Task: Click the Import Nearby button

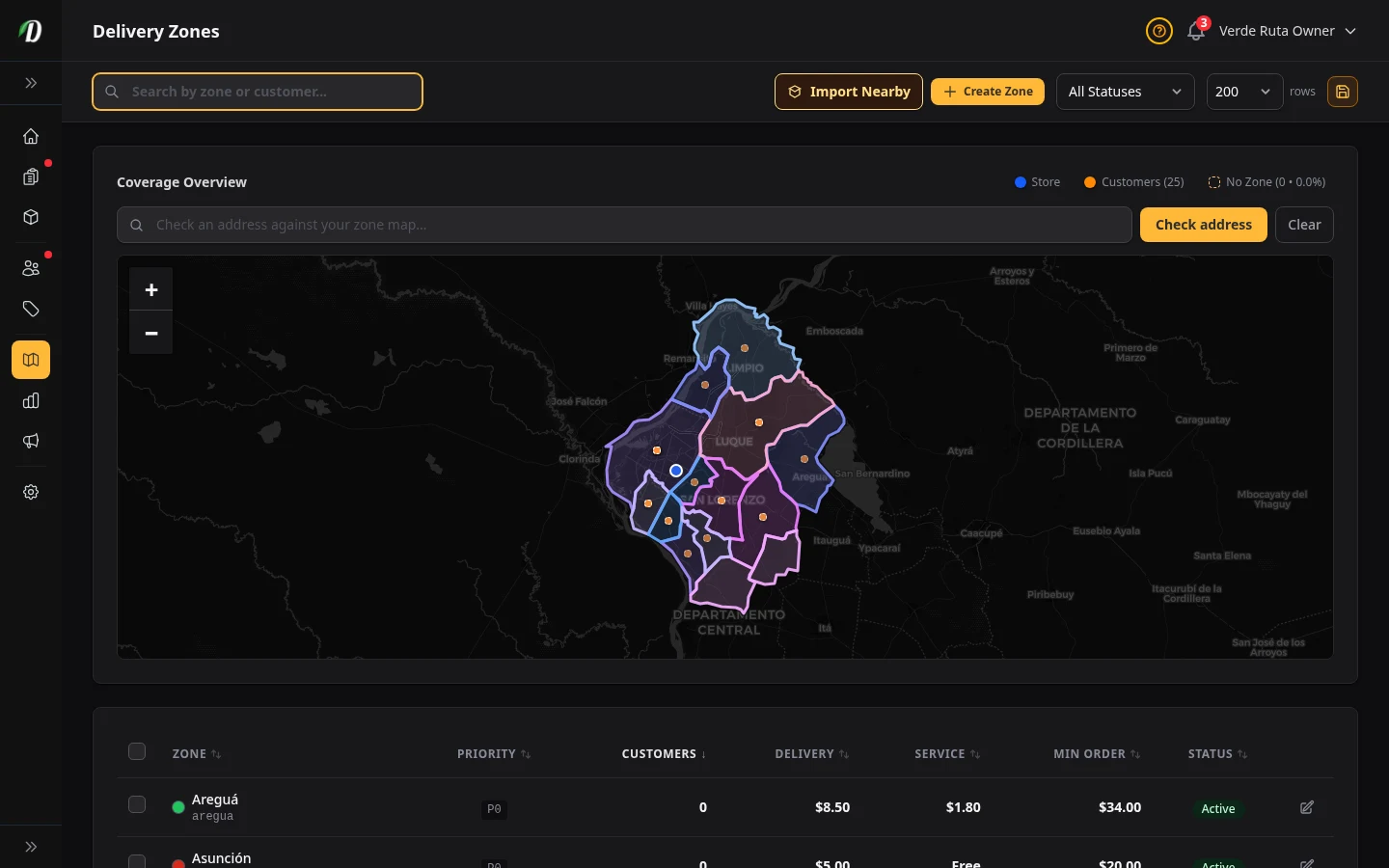Action: coord(848,92)
